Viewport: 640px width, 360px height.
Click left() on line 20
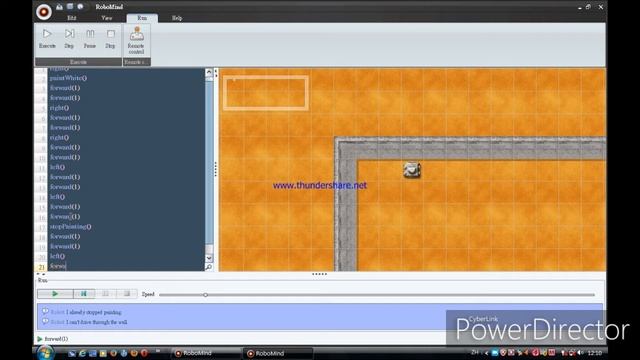click(x=57, y=256)
